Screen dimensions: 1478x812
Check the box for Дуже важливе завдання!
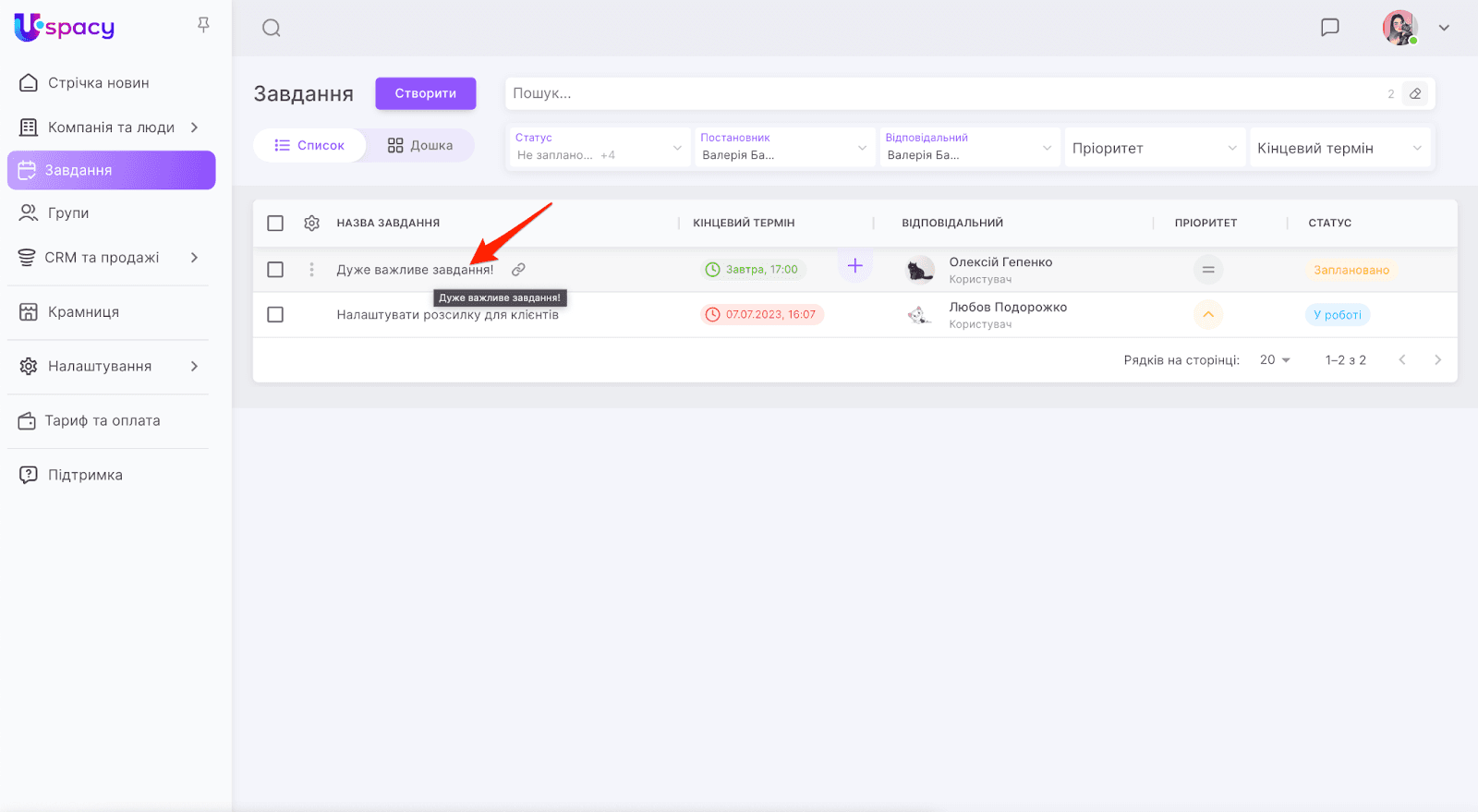point(275,270)
